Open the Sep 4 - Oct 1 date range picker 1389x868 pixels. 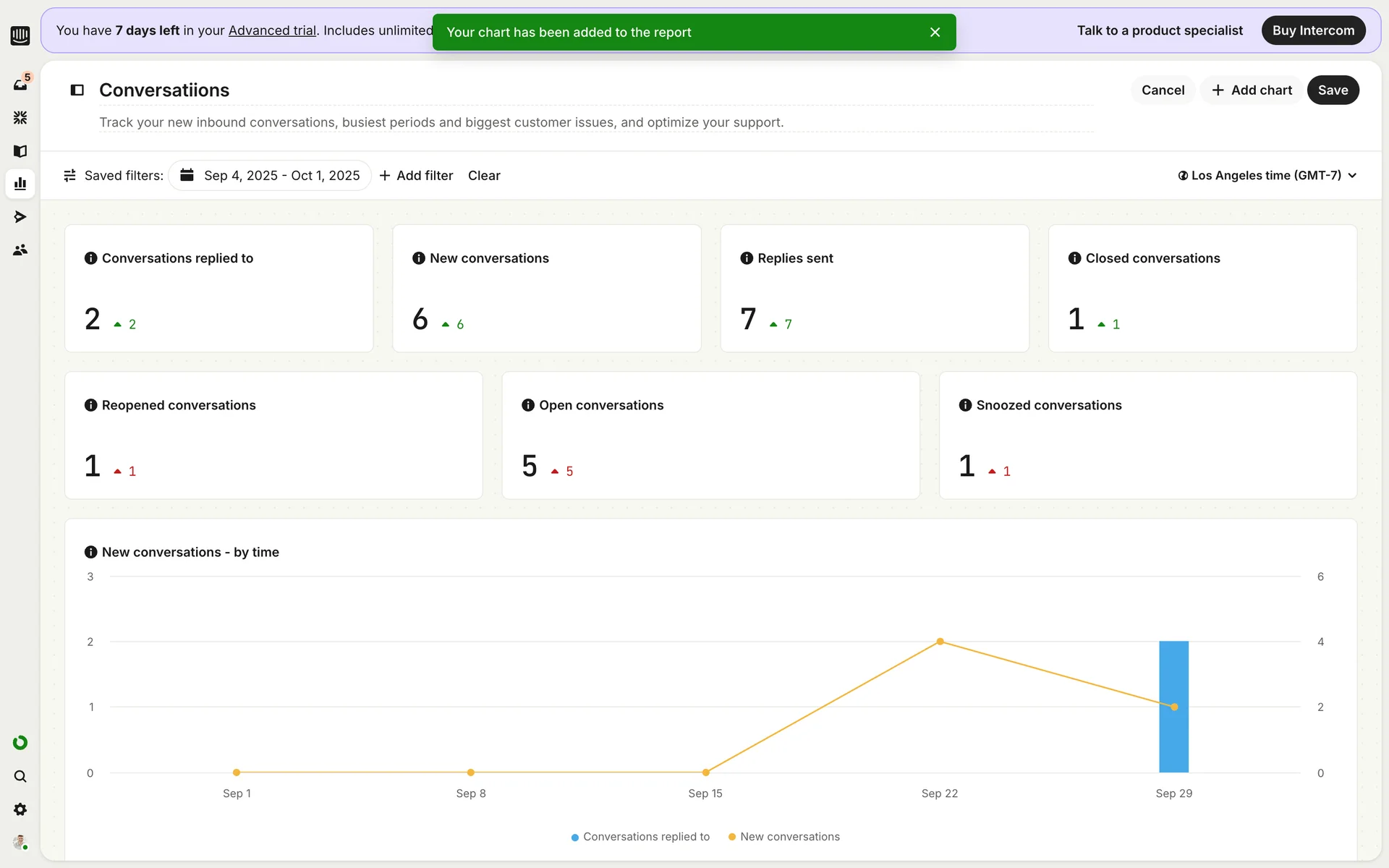[270, 176]
